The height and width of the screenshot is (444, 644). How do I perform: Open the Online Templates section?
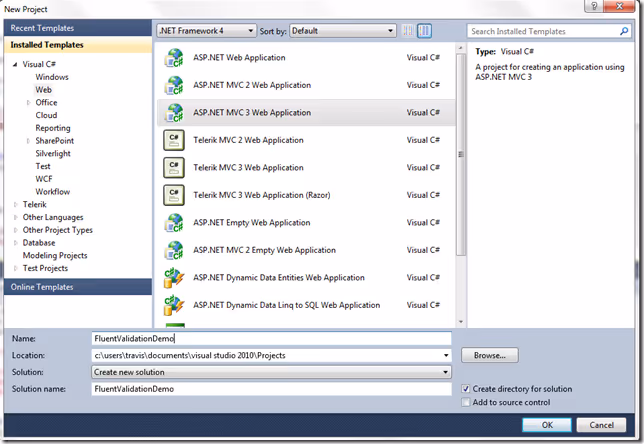[x=78, y=287]
